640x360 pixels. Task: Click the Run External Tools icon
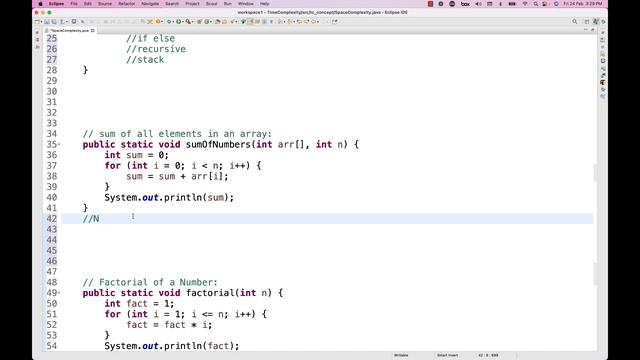(189, 21)
